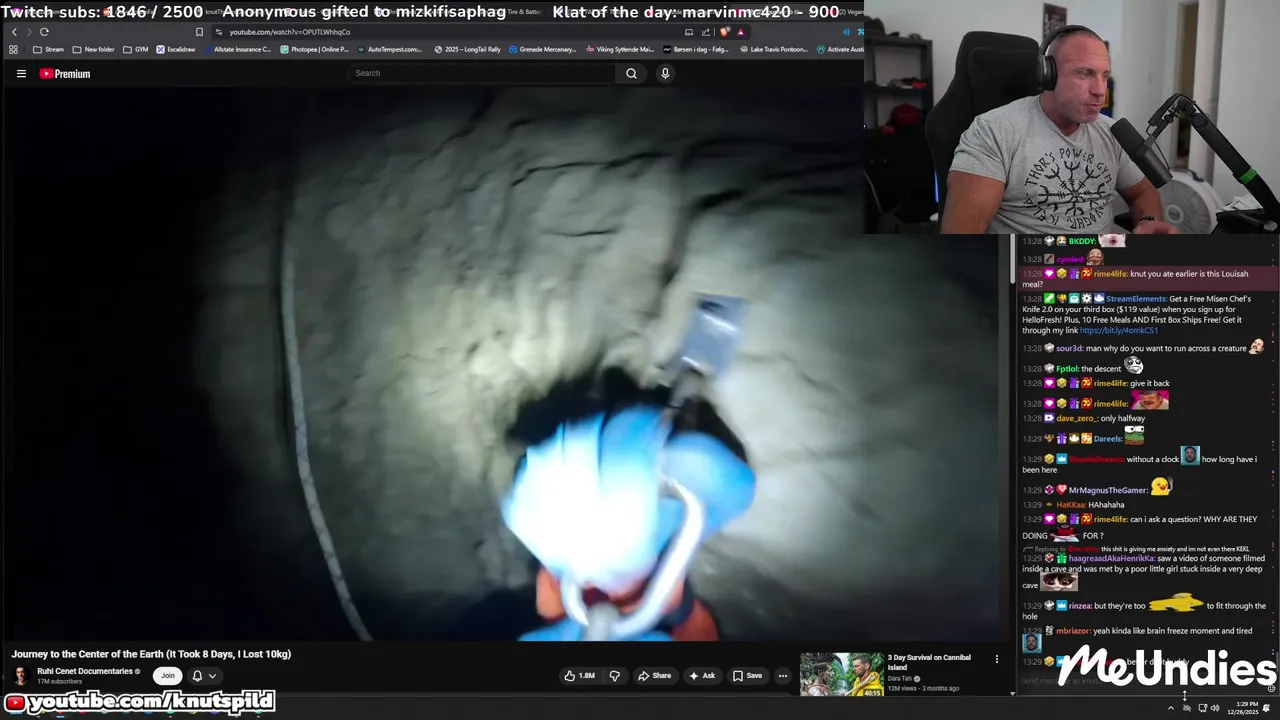Open the browser apps grid icon

pyautogui.click(x=13, y=49)
